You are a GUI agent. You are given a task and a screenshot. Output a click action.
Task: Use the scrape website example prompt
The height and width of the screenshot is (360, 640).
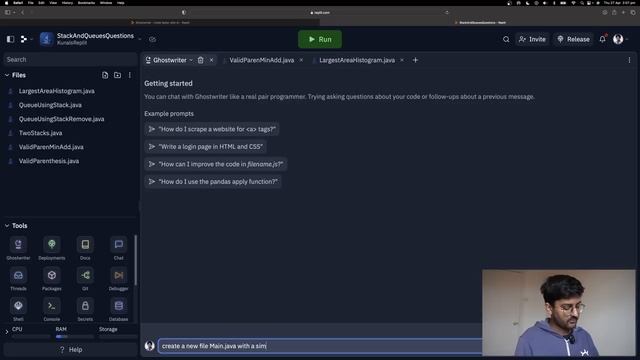(212, 129)
